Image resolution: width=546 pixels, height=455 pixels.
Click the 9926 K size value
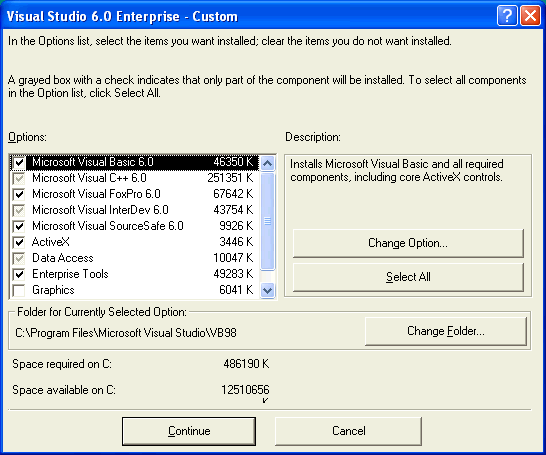(236, 226)
